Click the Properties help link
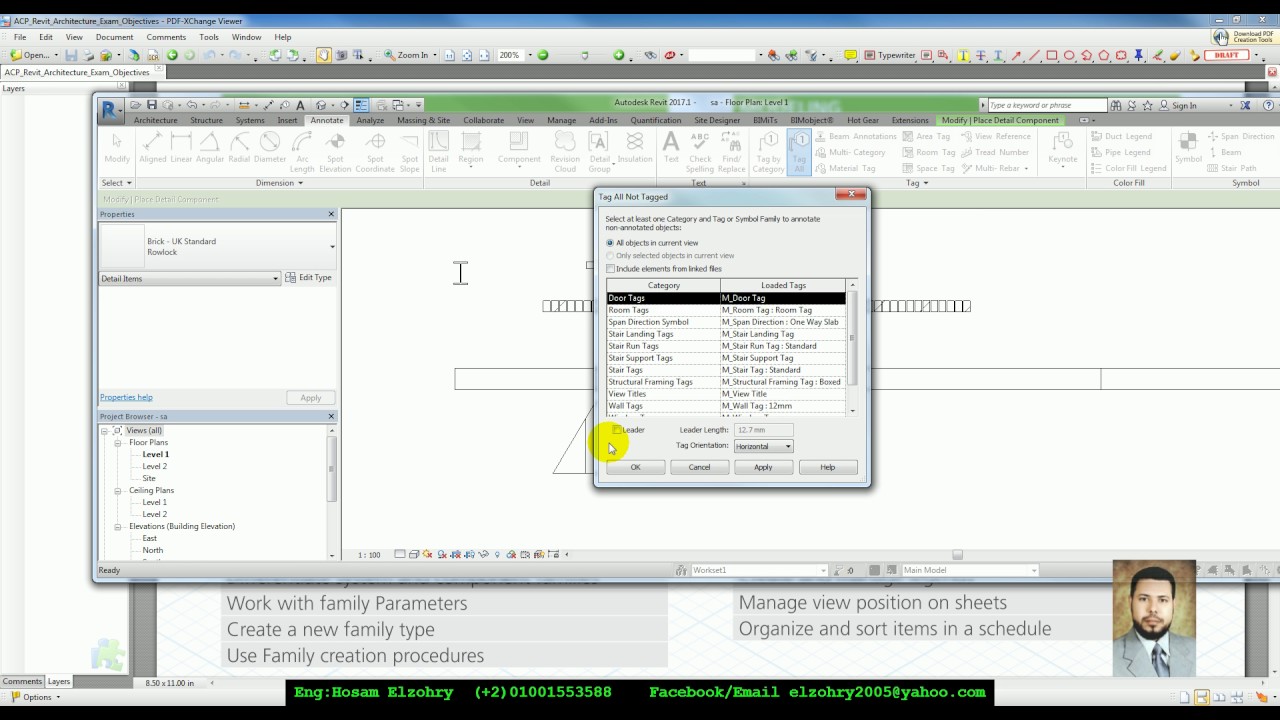The width and height of the screenshot is (1280, 720). coord(126,397)
